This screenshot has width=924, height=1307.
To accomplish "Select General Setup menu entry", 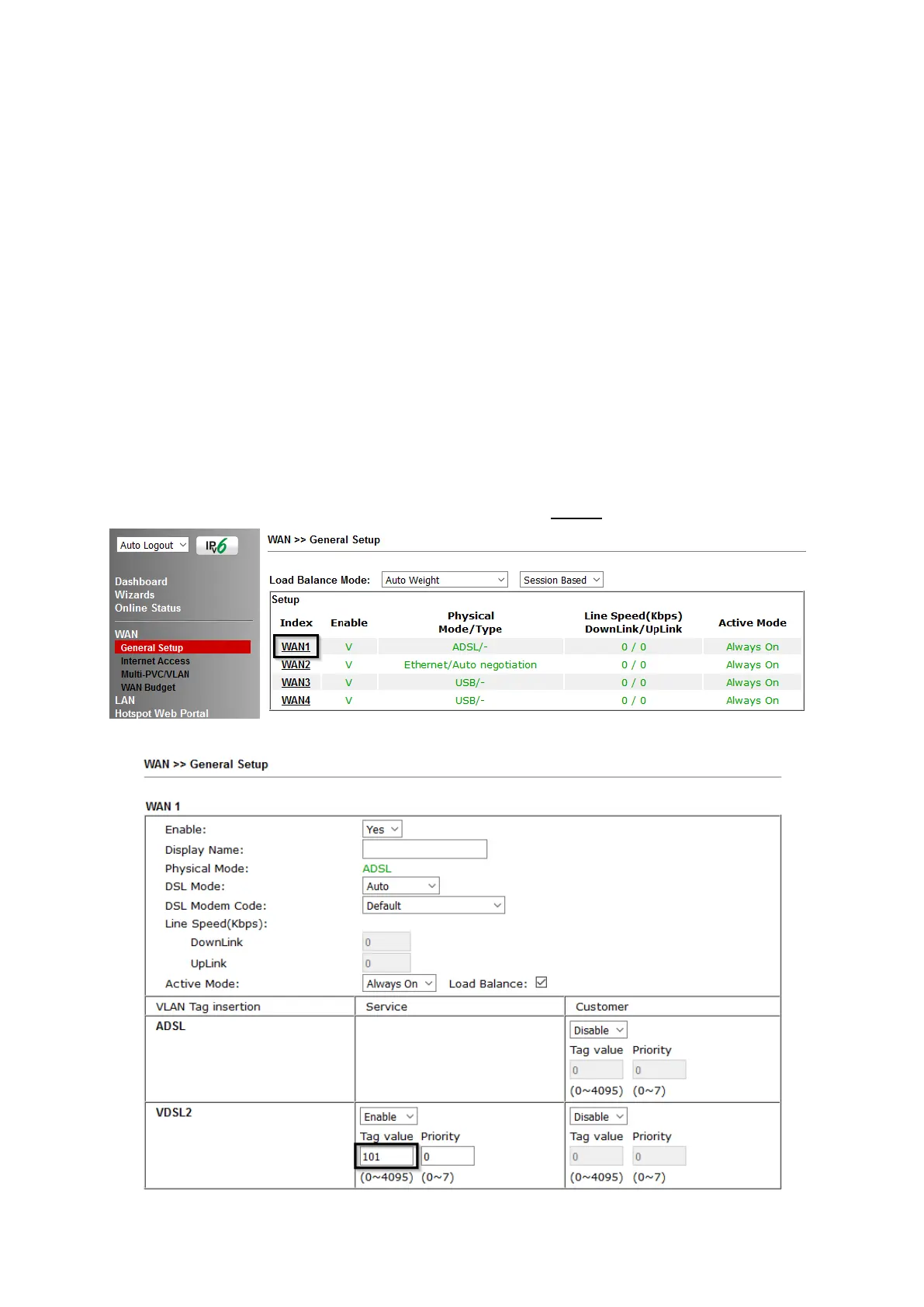I will (182, 647).
